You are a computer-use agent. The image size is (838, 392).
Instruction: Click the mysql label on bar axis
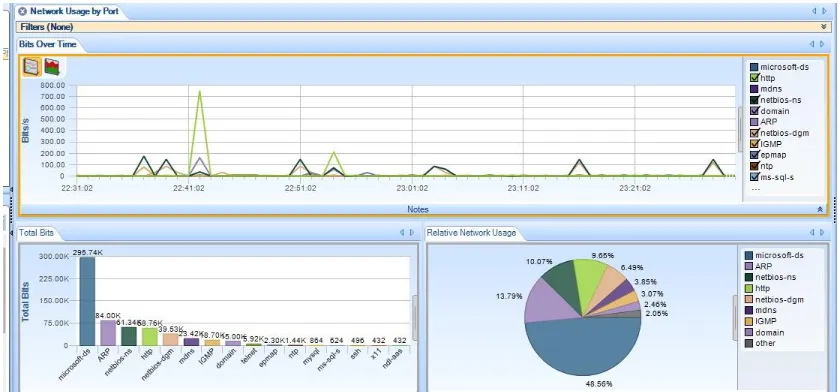point(313,357)
